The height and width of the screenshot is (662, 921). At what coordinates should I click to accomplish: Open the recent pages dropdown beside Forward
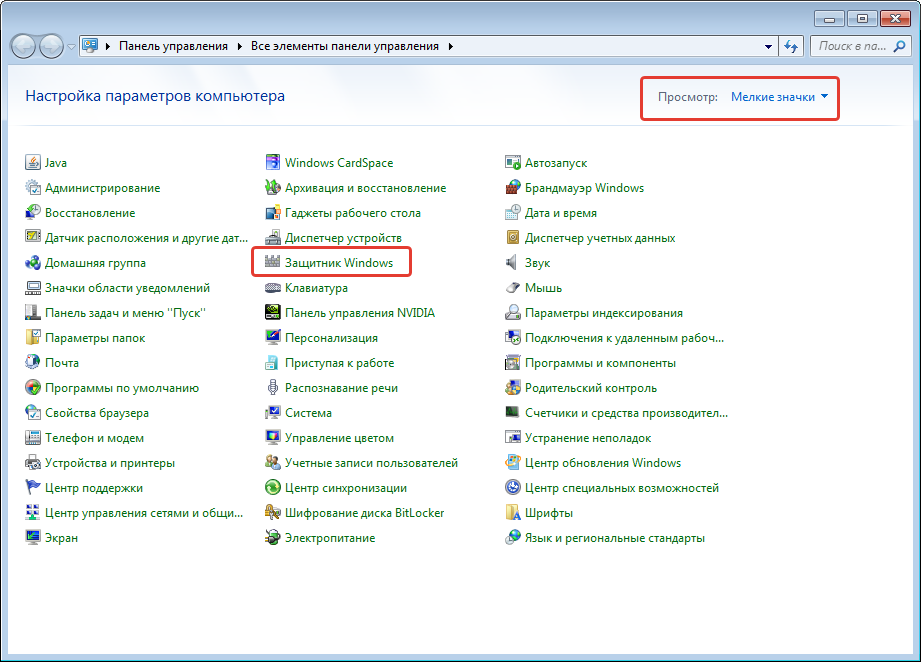(72, 46)
